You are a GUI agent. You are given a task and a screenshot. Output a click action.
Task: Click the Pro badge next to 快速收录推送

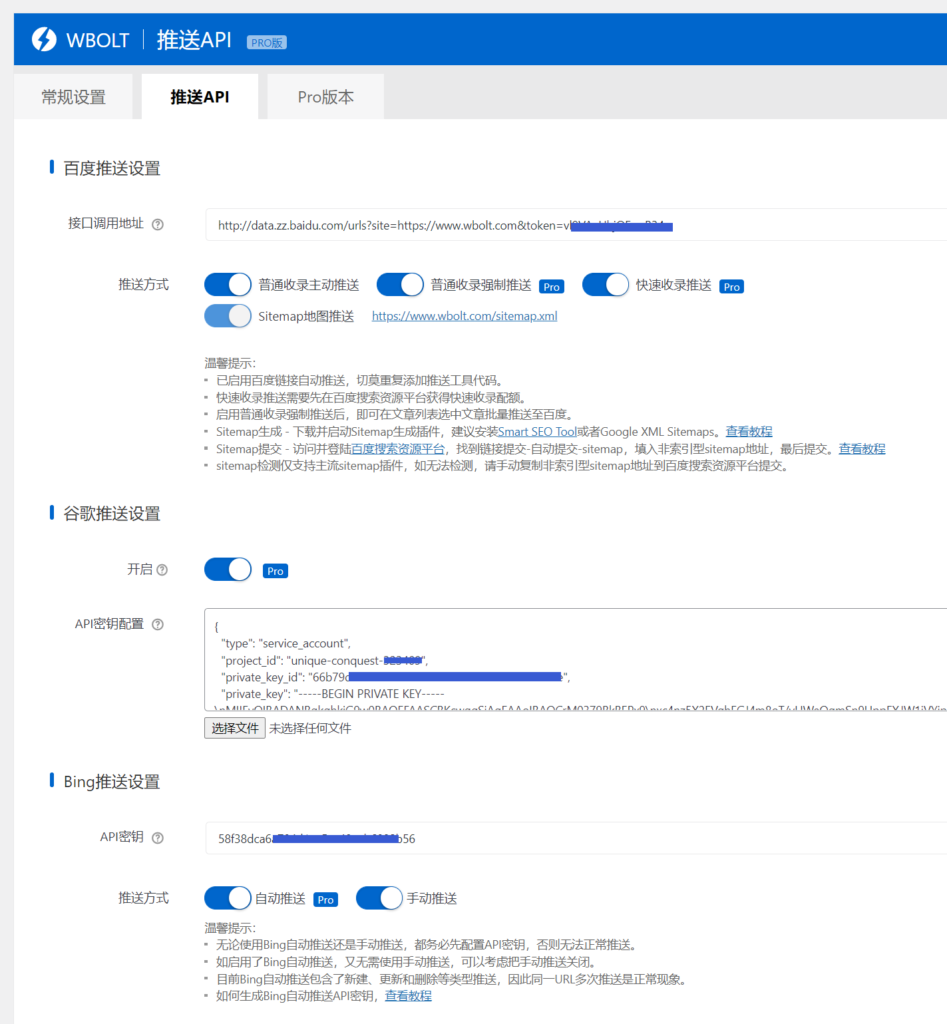point(731,285)
